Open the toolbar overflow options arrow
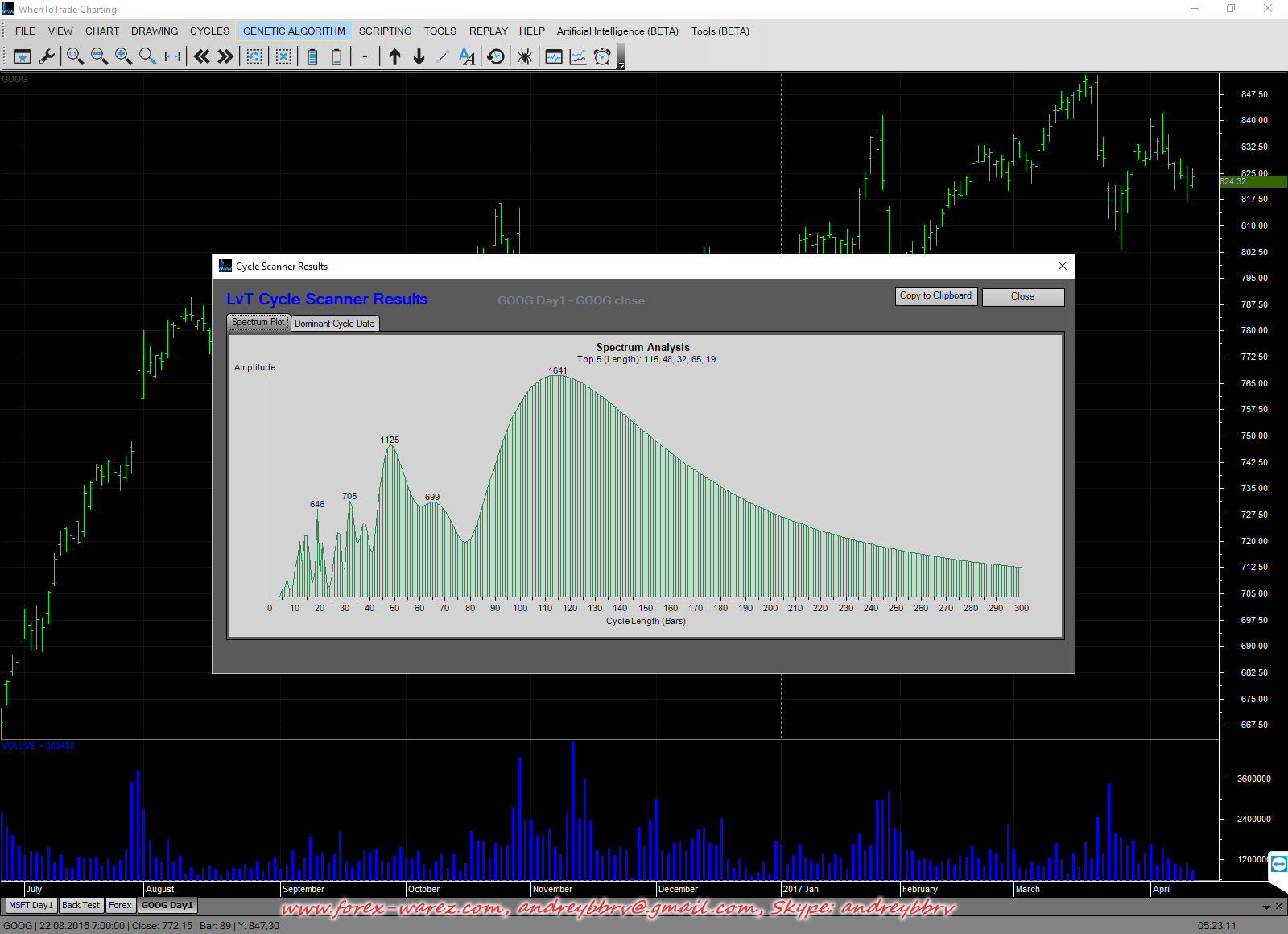The width and height of the screenshot is (1288, 934). tap(621, 64)
